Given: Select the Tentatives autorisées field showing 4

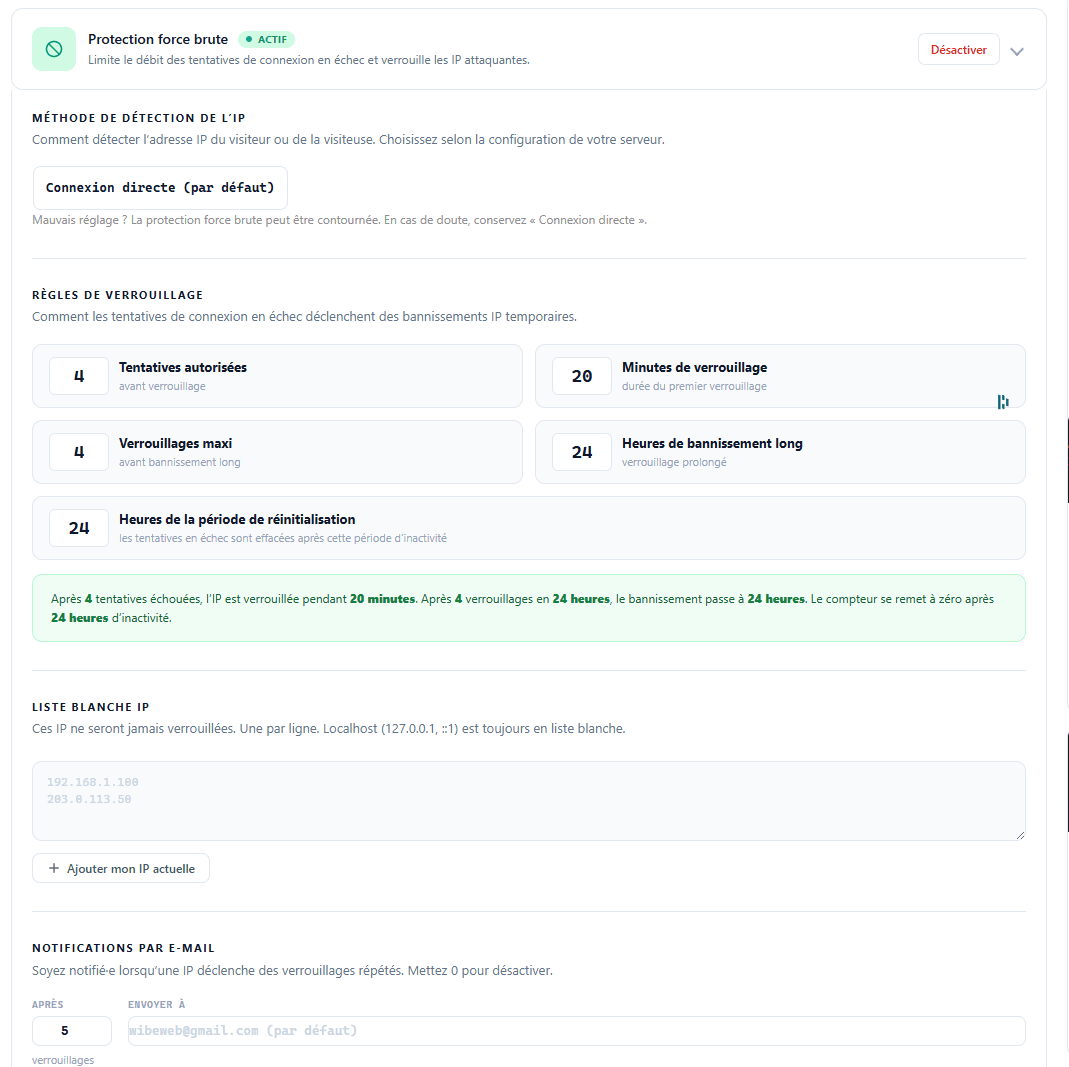Looking at the screenshot, I should (78, 375).
